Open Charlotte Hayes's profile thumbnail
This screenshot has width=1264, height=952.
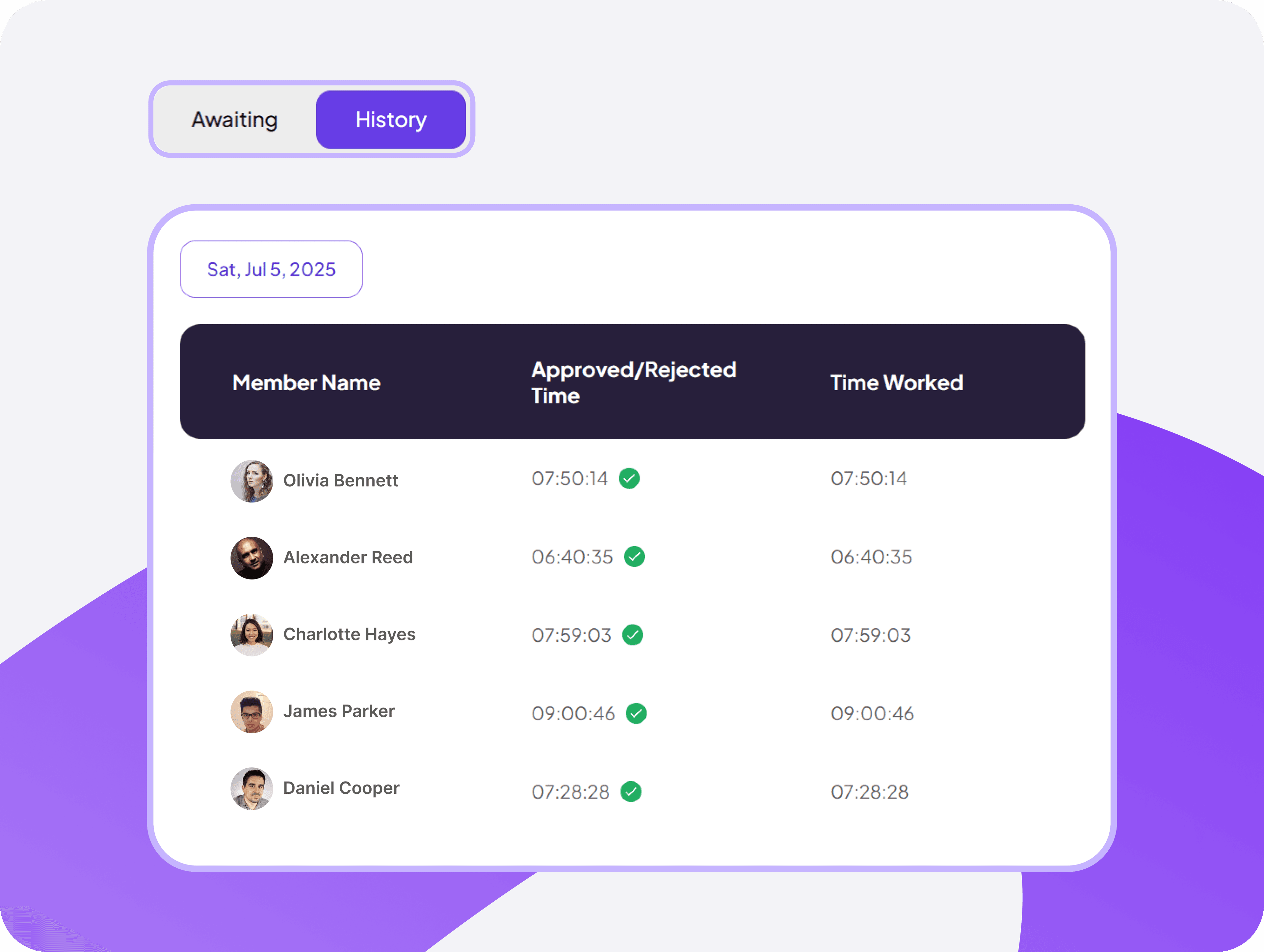pyautogui.click(x=251, y=634)
